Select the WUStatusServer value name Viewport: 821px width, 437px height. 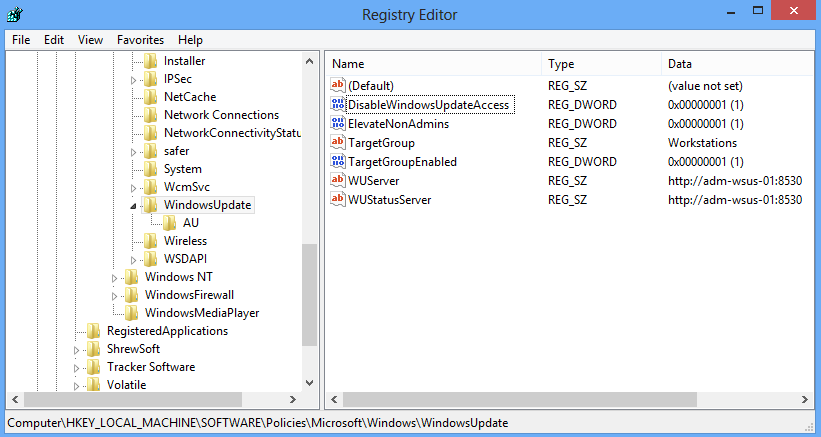point(390,199)
